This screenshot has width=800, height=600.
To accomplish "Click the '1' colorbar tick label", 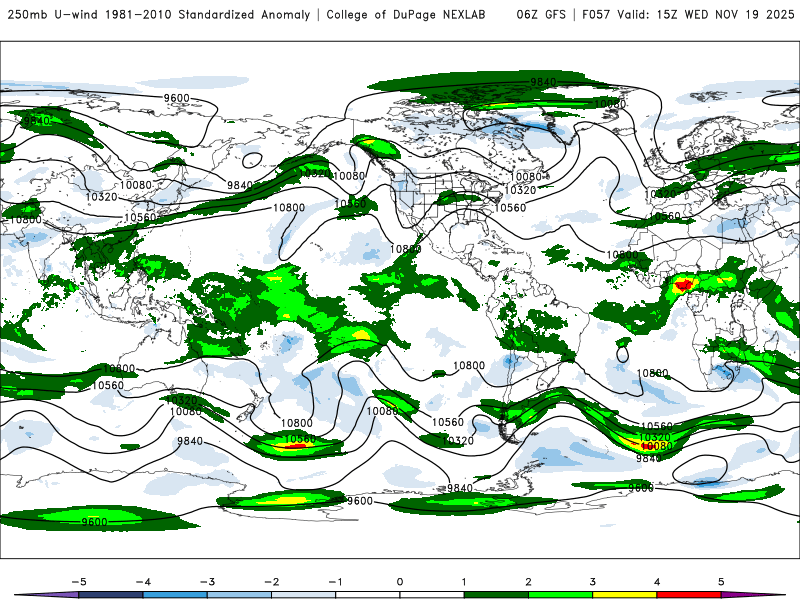I will pyautogui.click(x=464, y=582).
